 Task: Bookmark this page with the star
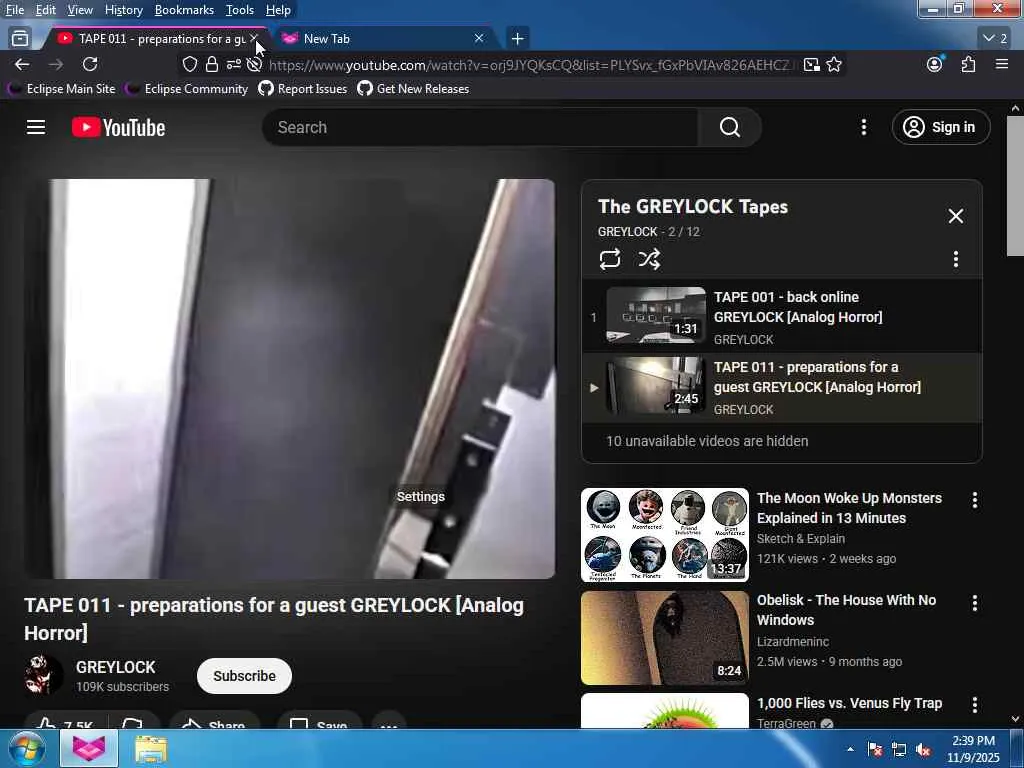834,64
